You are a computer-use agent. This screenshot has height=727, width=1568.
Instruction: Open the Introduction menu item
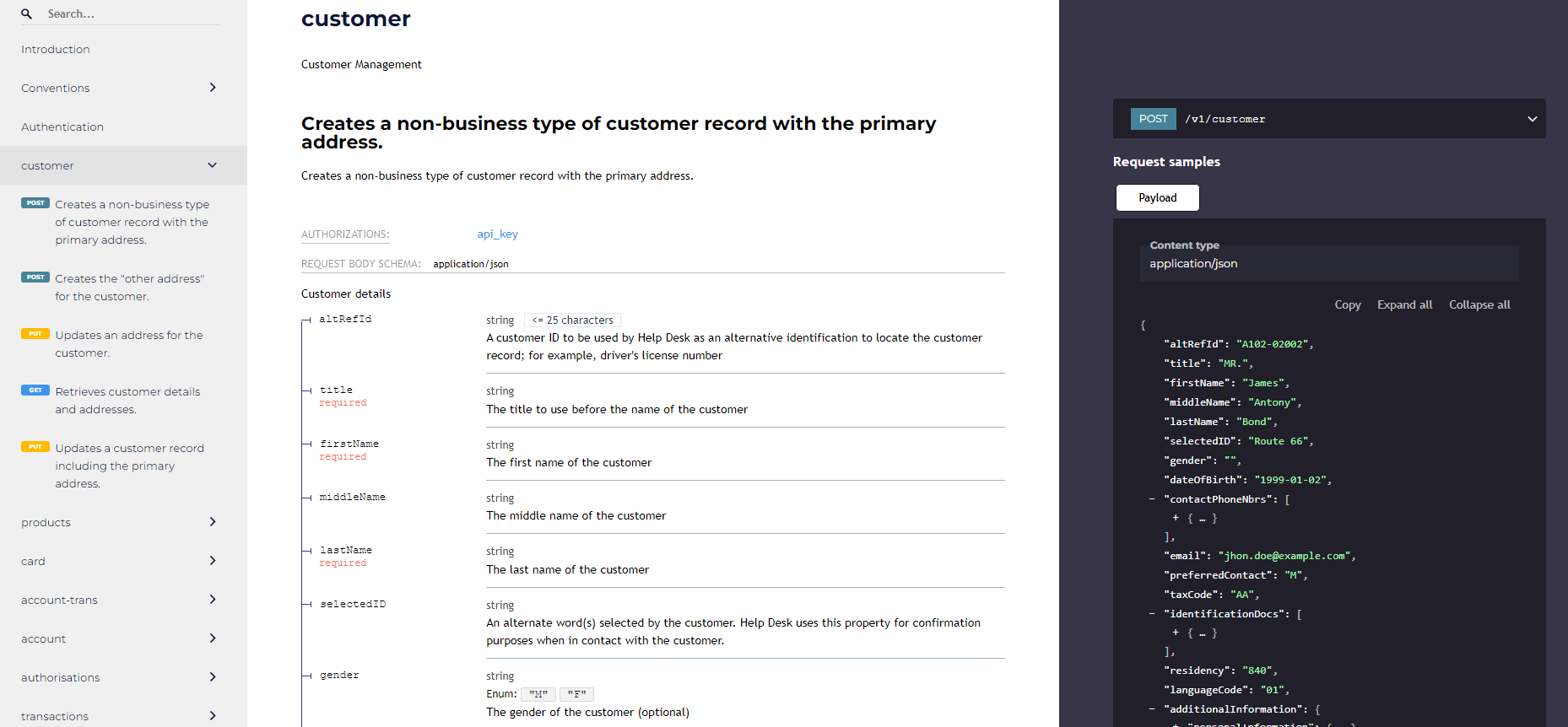pyautogui.click(x=56, y=50)
